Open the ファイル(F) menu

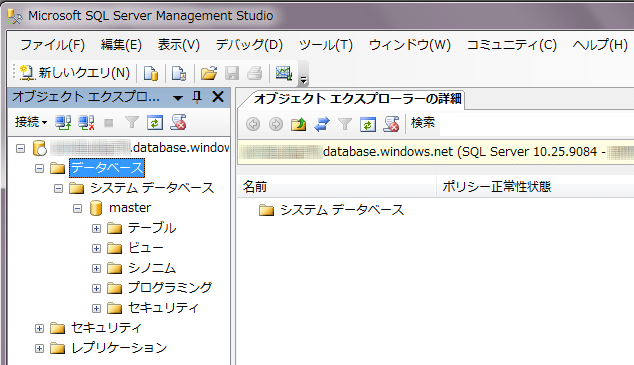(x=53, y=44)
